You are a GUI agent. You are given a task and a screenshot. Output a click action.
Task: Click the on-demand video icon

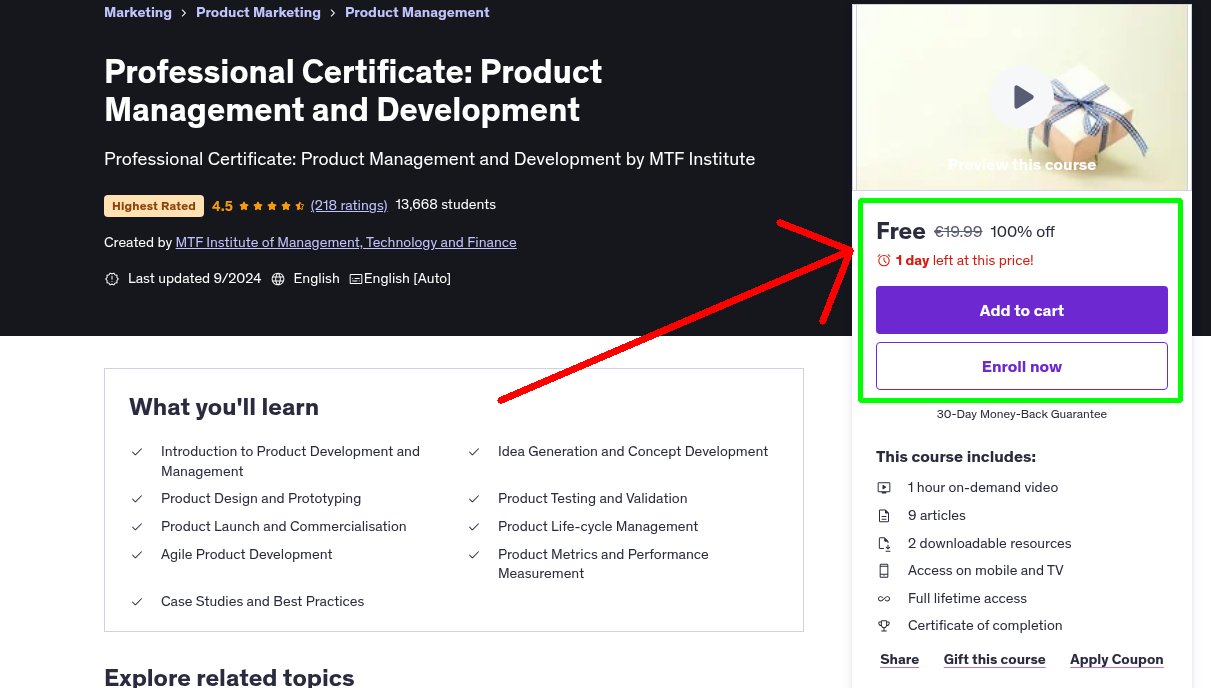(x=884, y=488)
